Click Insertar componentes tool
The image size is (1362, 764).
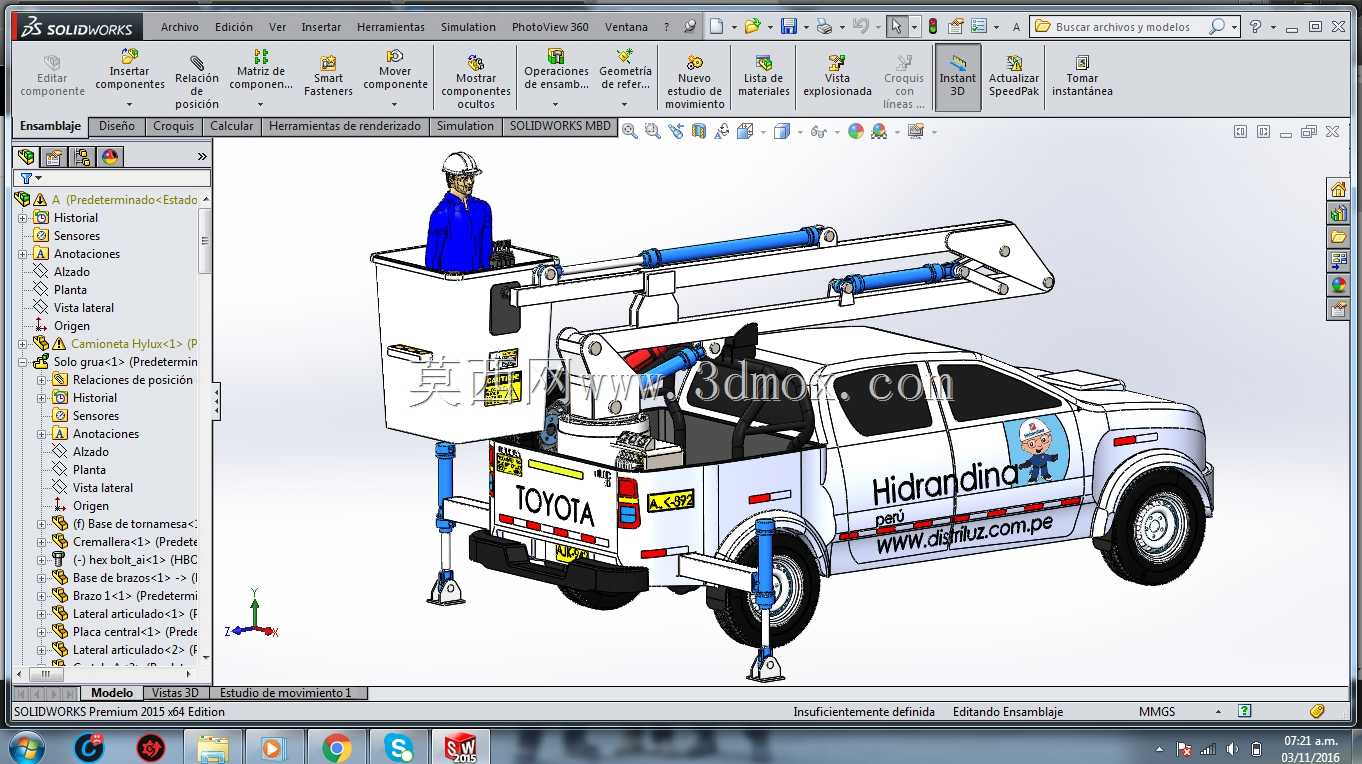130,70
